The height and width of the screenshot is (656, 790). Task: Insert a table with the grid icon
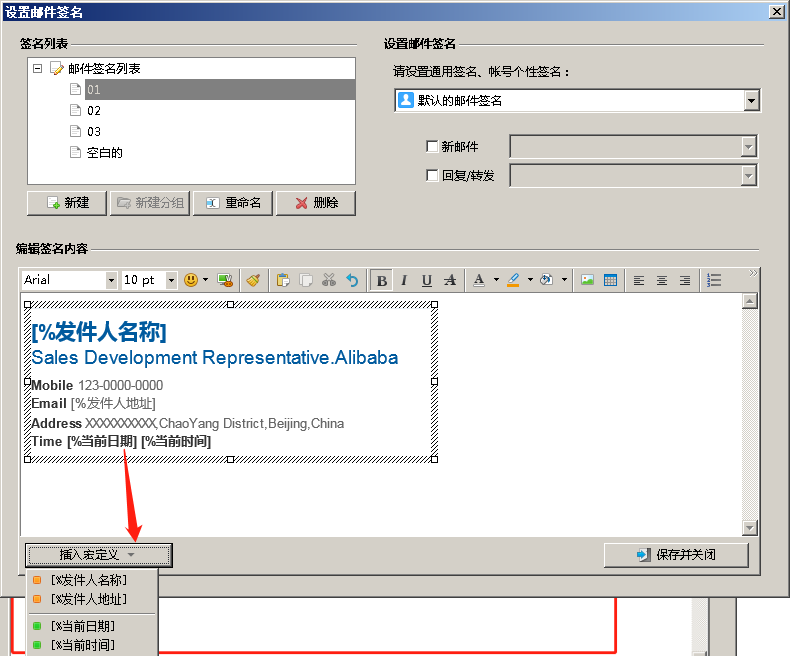[x=610, y=280]
